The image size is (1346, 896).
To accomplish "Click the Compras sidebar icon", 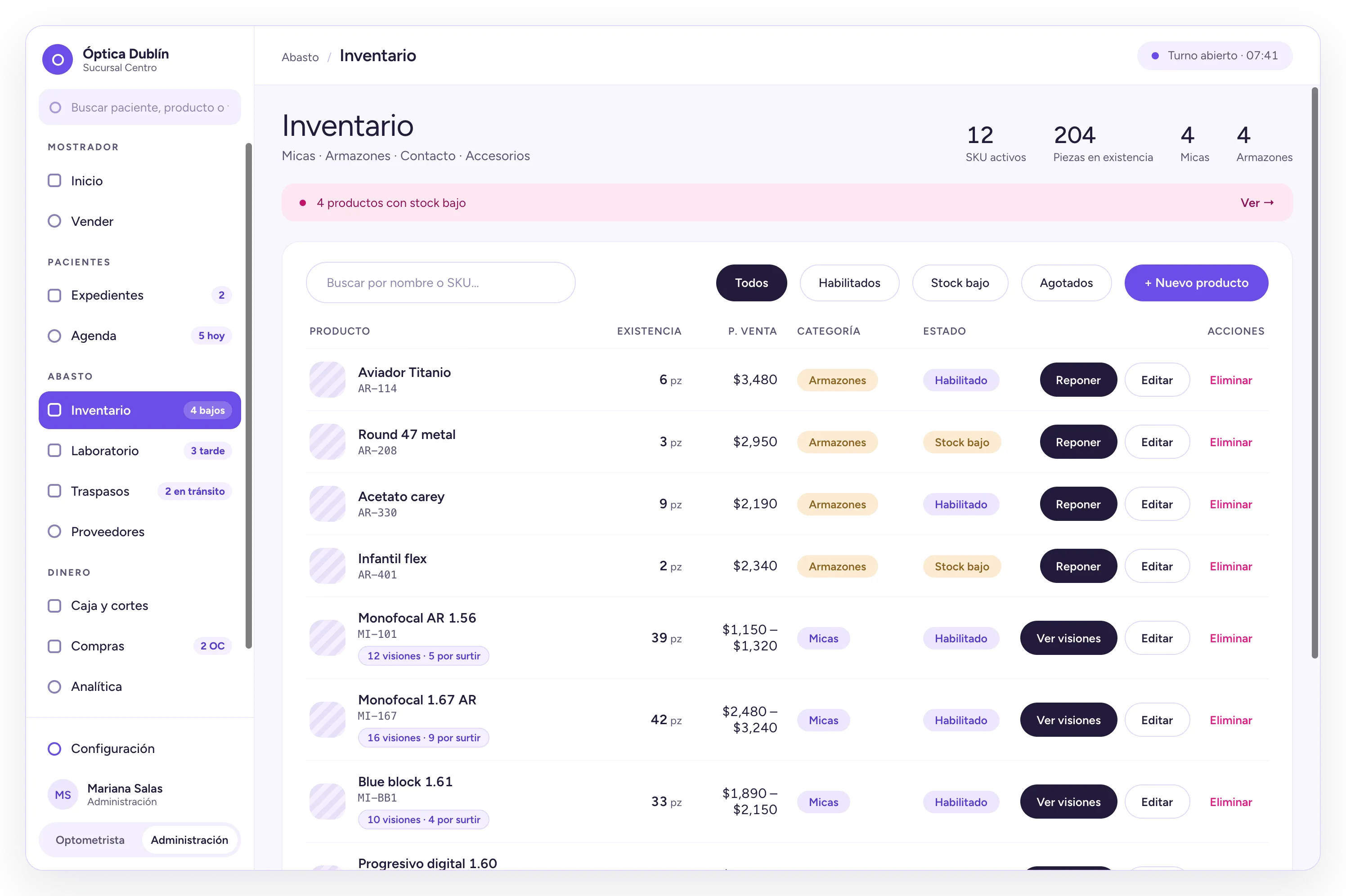I will pyautogui.click(x=54, y=646).
